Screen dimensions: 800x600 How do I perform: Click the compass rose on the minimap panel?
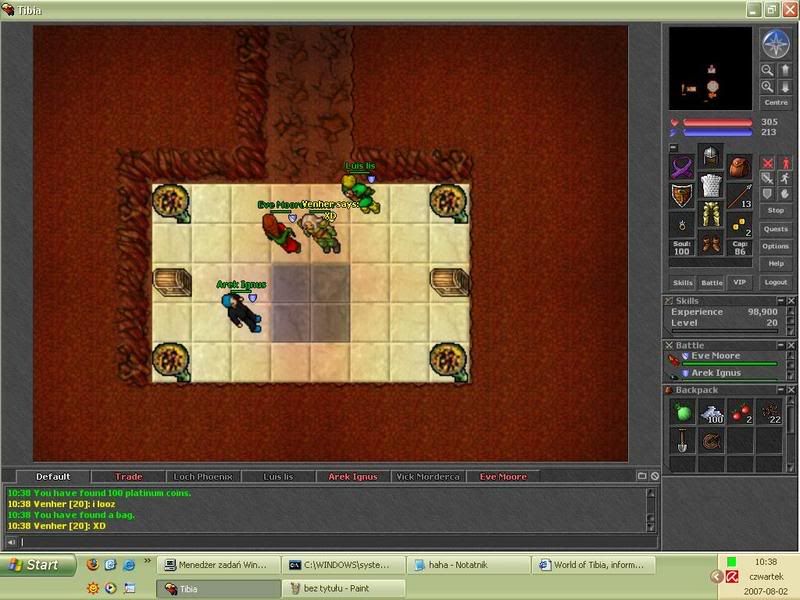pos(776,43)
